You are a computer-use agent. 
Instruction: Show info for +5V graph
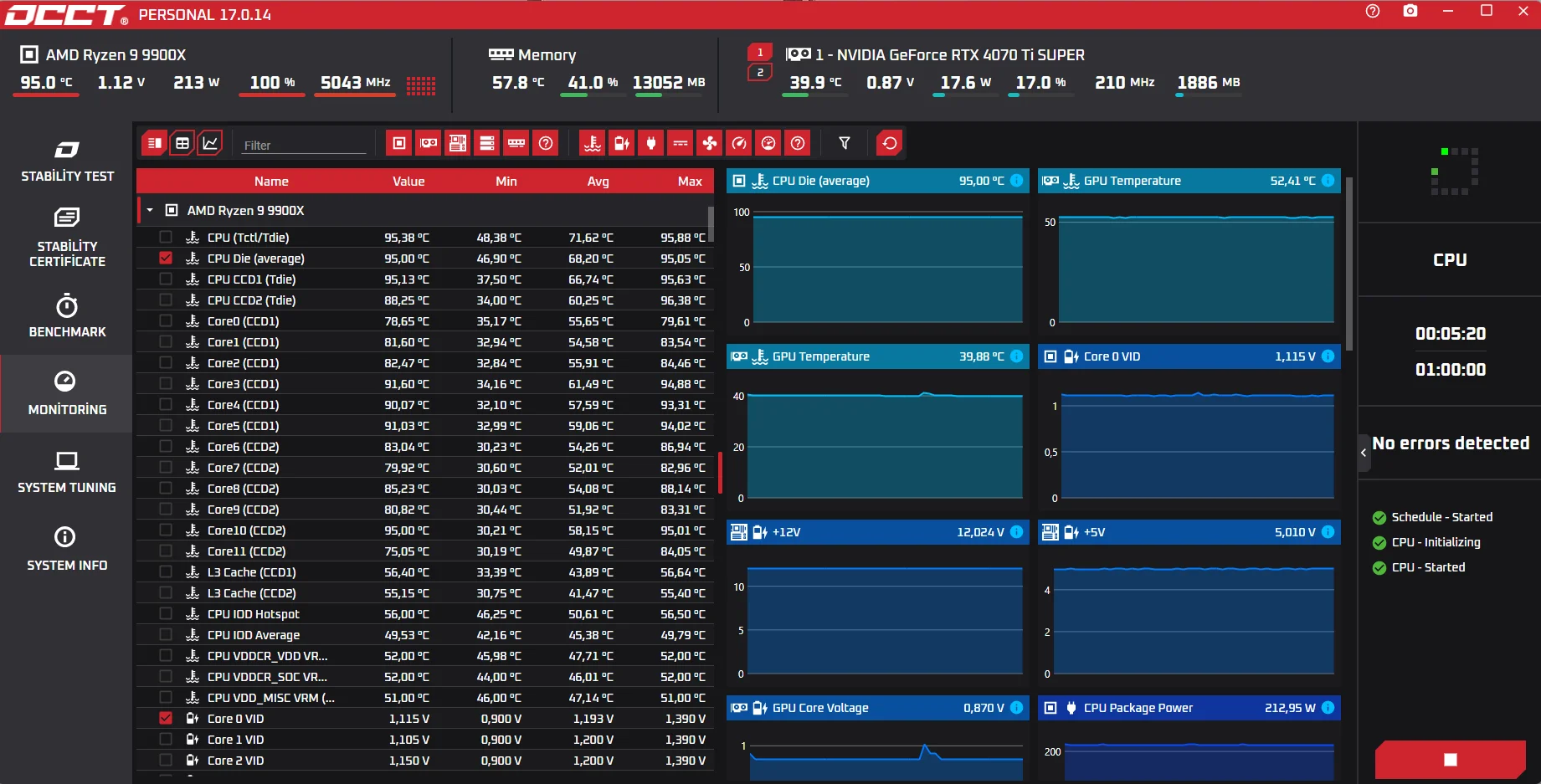[1328, 532]
